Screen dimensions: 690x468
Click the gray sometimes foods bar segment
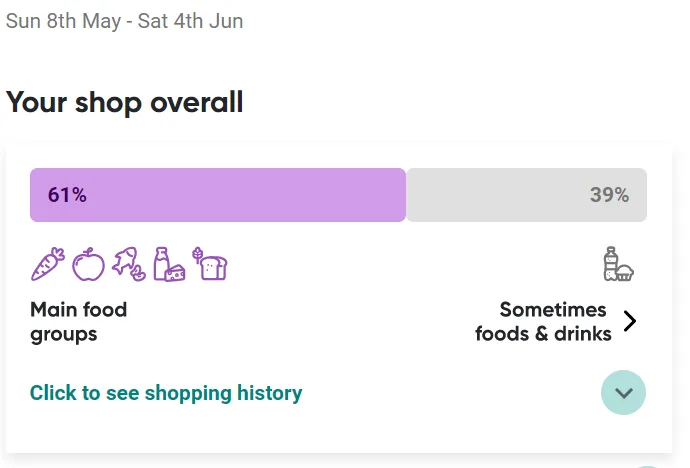526,195
